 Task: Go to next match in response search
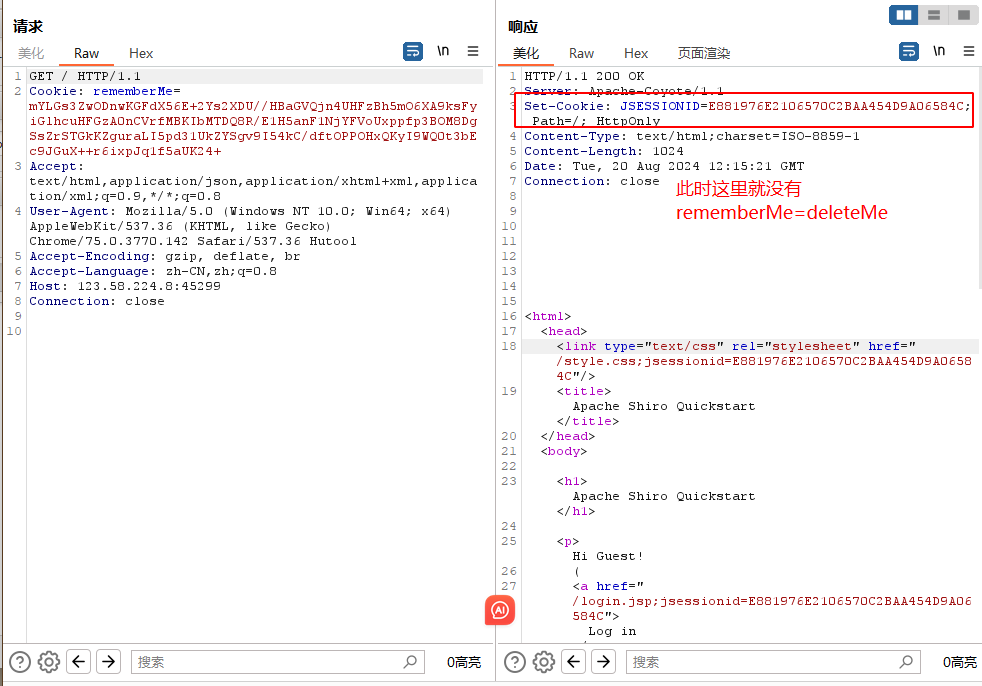603,662
